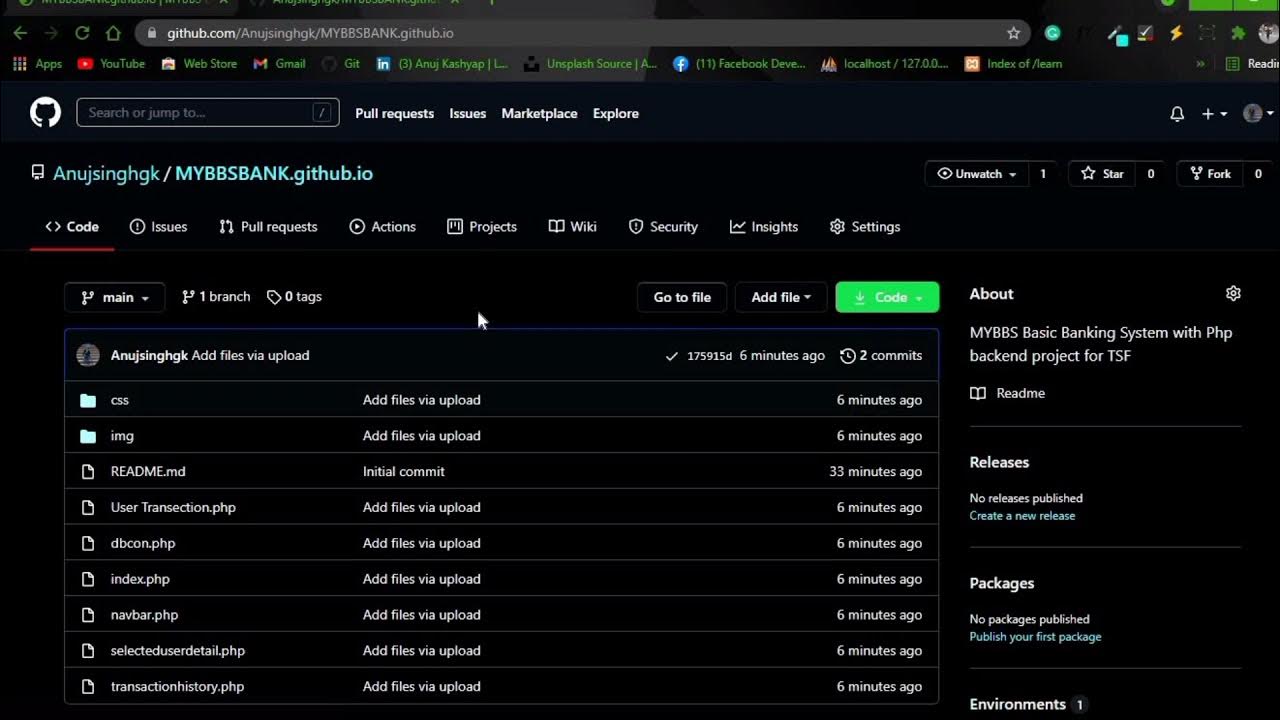Open the Add file dropdown
Image resolution: width=1280 pixels, height=720 pixels.
pyautogui.click(x=781, y=297)
